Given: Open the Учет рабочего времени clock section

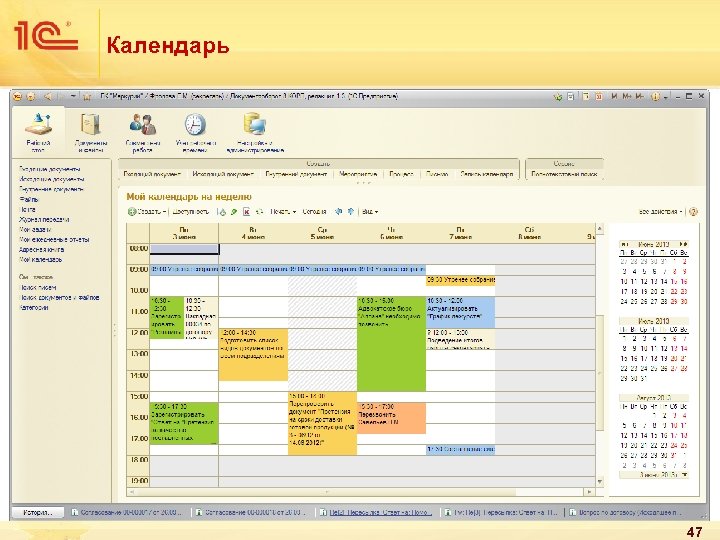Looking at the screenshot, I should click(196, 132).
